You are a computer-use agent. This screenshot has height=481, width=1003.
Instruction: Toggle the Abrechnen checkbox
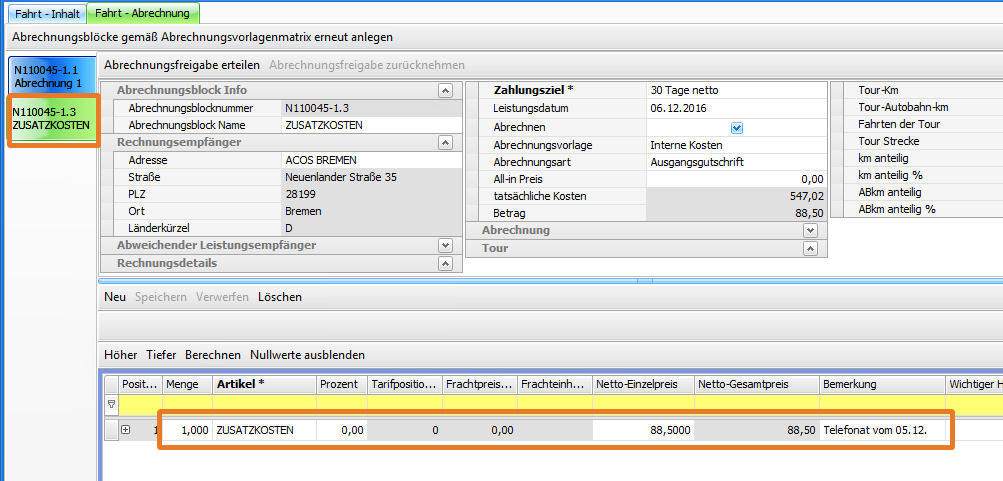point(737,128)
